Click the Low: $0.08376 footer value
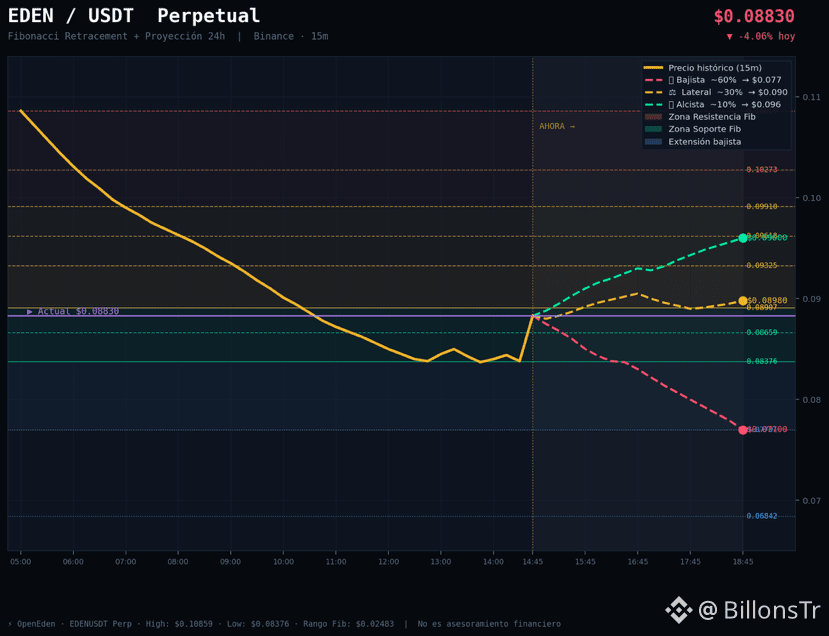The image size is (829, 636). (x=258, y=624)
